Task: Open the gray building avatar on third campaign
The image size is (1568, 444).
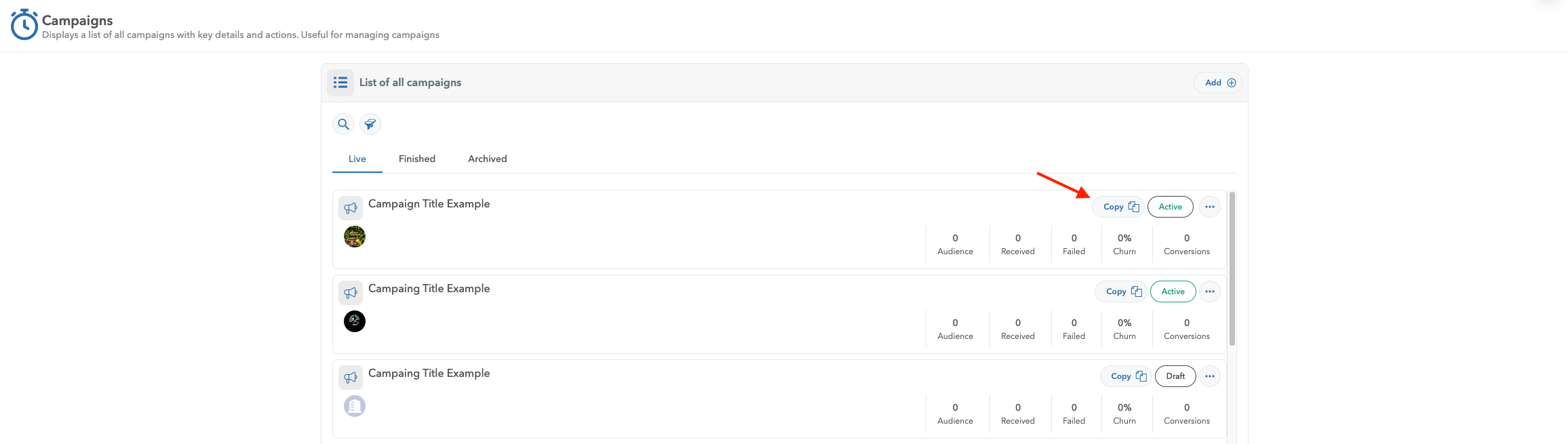Action: 355,406
